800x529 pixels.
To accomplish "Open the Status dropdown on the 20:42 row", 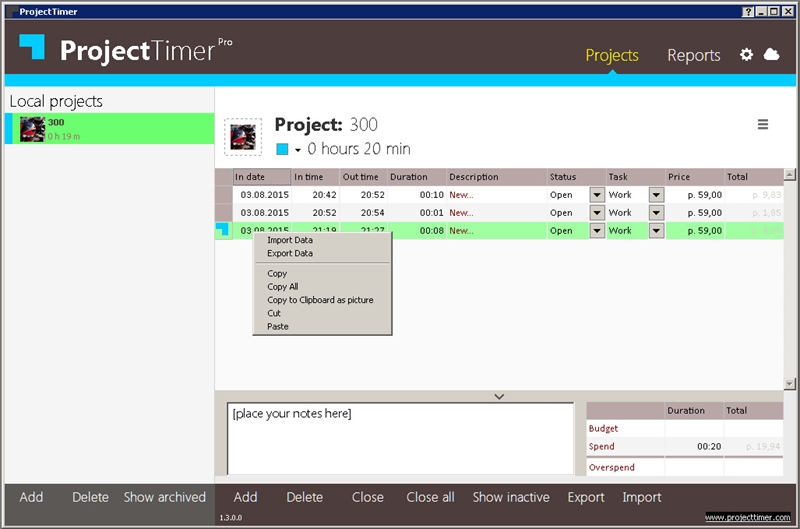I will (x=596, y=194).
